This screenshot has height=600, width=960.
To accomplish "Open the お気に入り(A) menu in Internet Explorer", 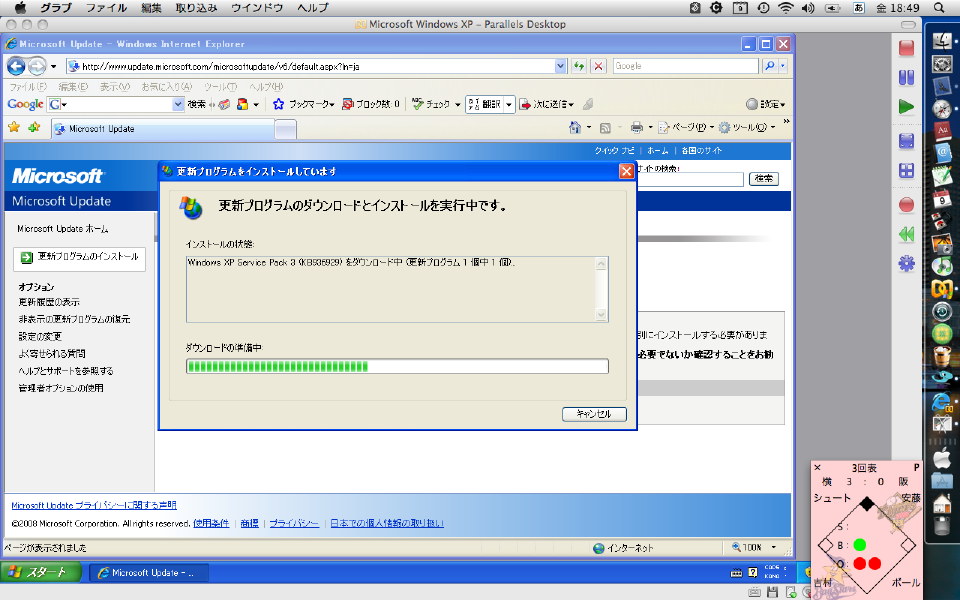I will [x=167, y=87].
